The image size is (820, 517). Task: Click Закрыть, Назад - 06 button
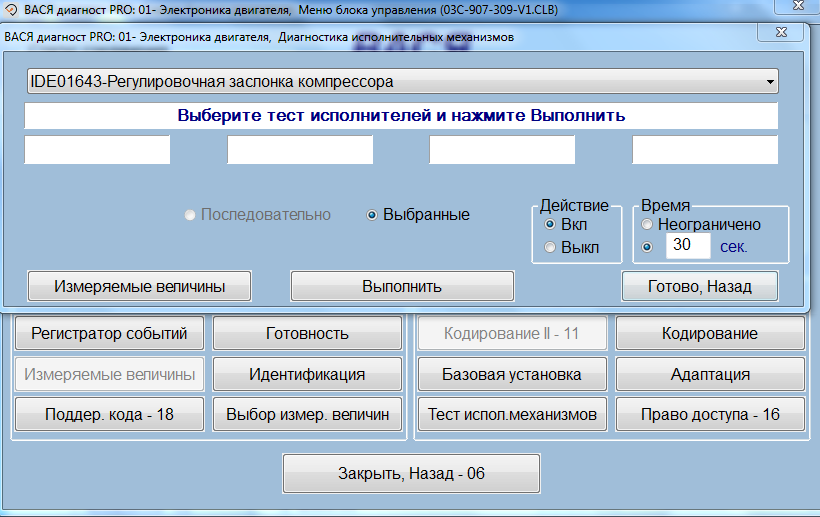click(x=411, y=474)
